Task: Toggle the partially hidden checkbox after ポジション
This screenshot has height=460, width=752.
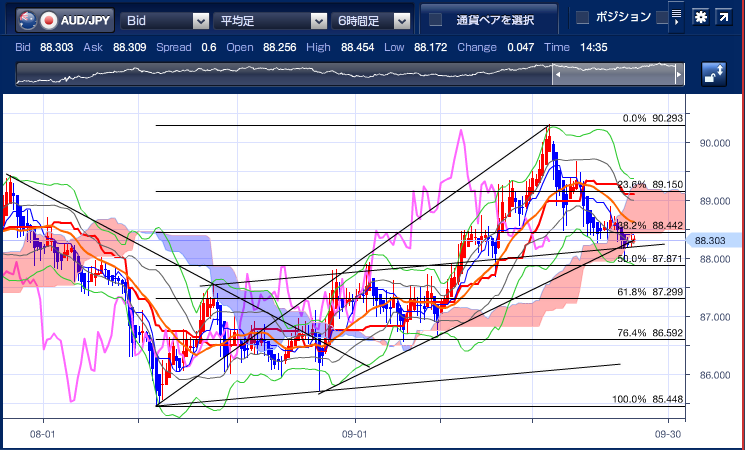Action: pos(662,18)
